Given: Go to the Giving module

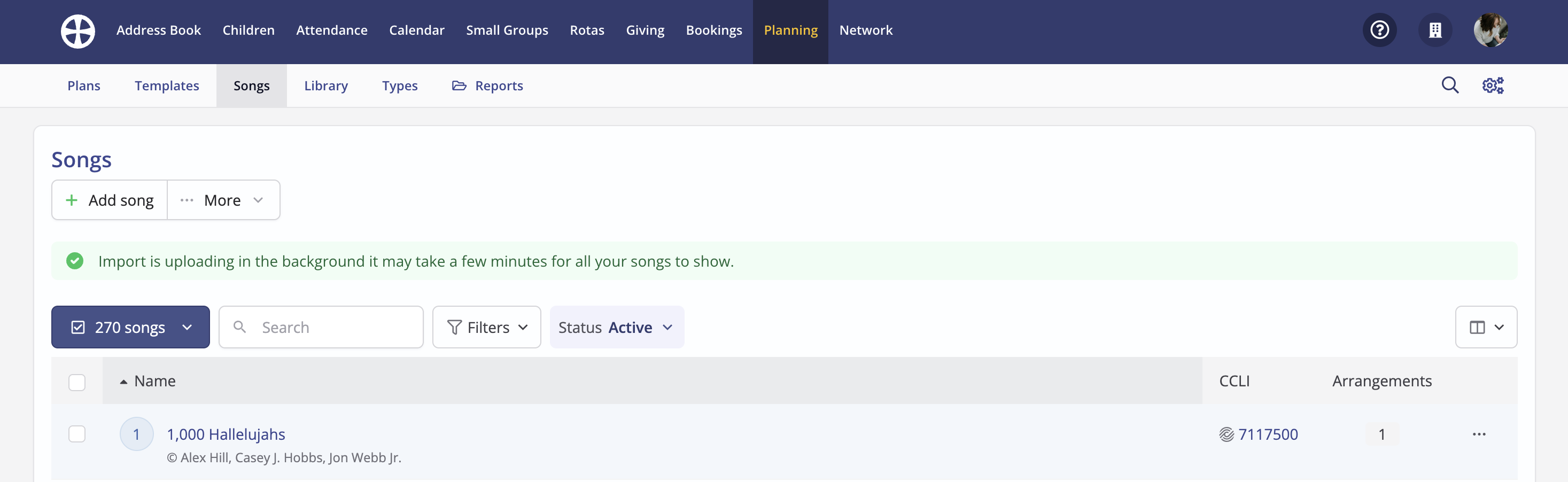Looking at the screenshot, I should [x=645, y=30].
